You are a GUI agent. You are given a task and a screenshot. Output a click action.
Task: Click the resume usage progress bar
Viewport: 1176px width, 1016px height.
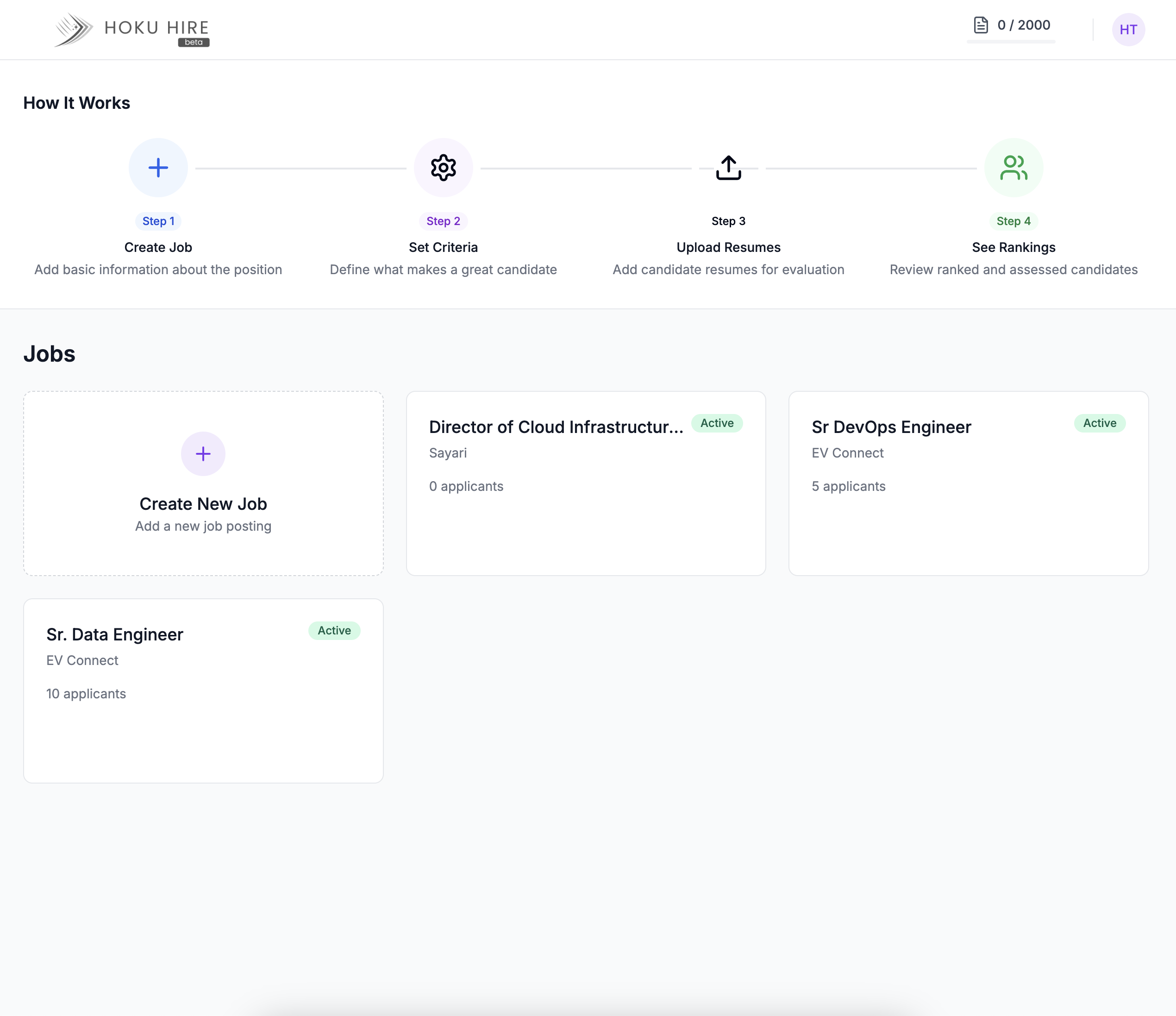(x=1011, y=41)
